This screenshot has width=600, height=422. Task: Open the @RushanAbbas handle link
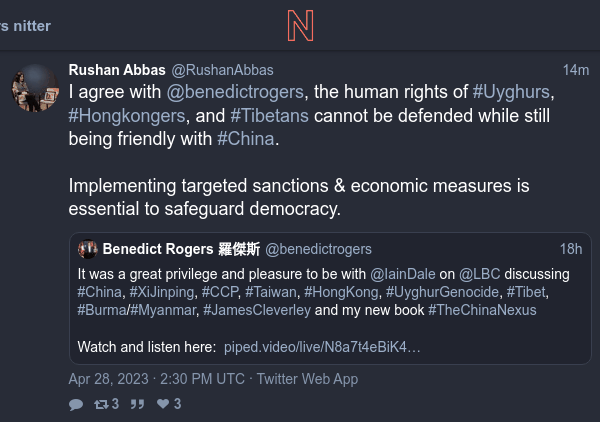point(222,70)
